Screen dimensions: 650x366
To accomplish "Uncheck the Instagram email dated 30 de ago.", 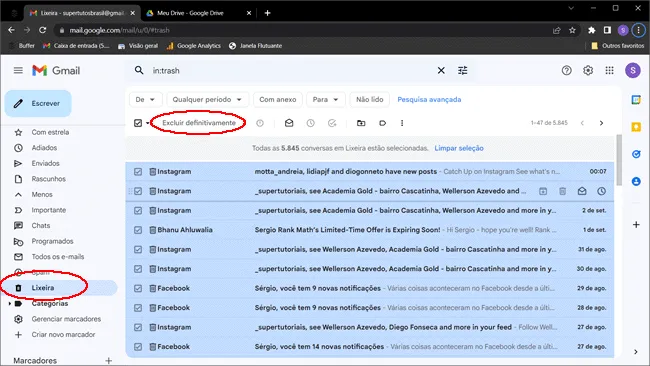I will click(x=138, y=269).
